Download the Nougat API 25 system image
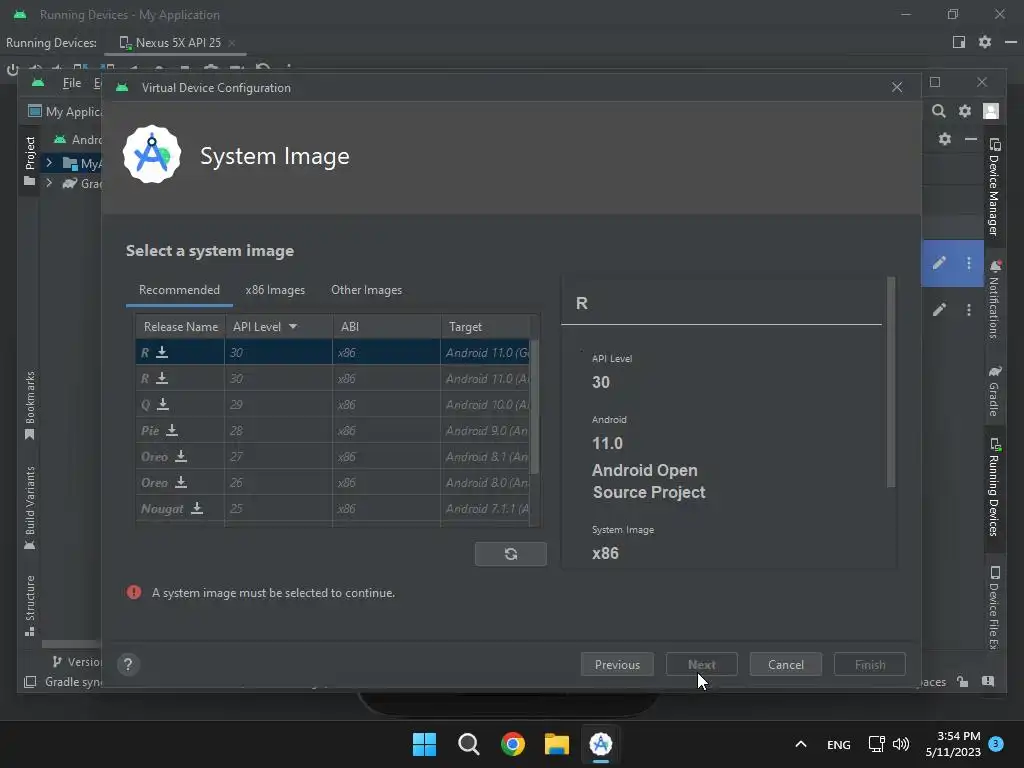1024x768 pixels. [x=197, y=508]
